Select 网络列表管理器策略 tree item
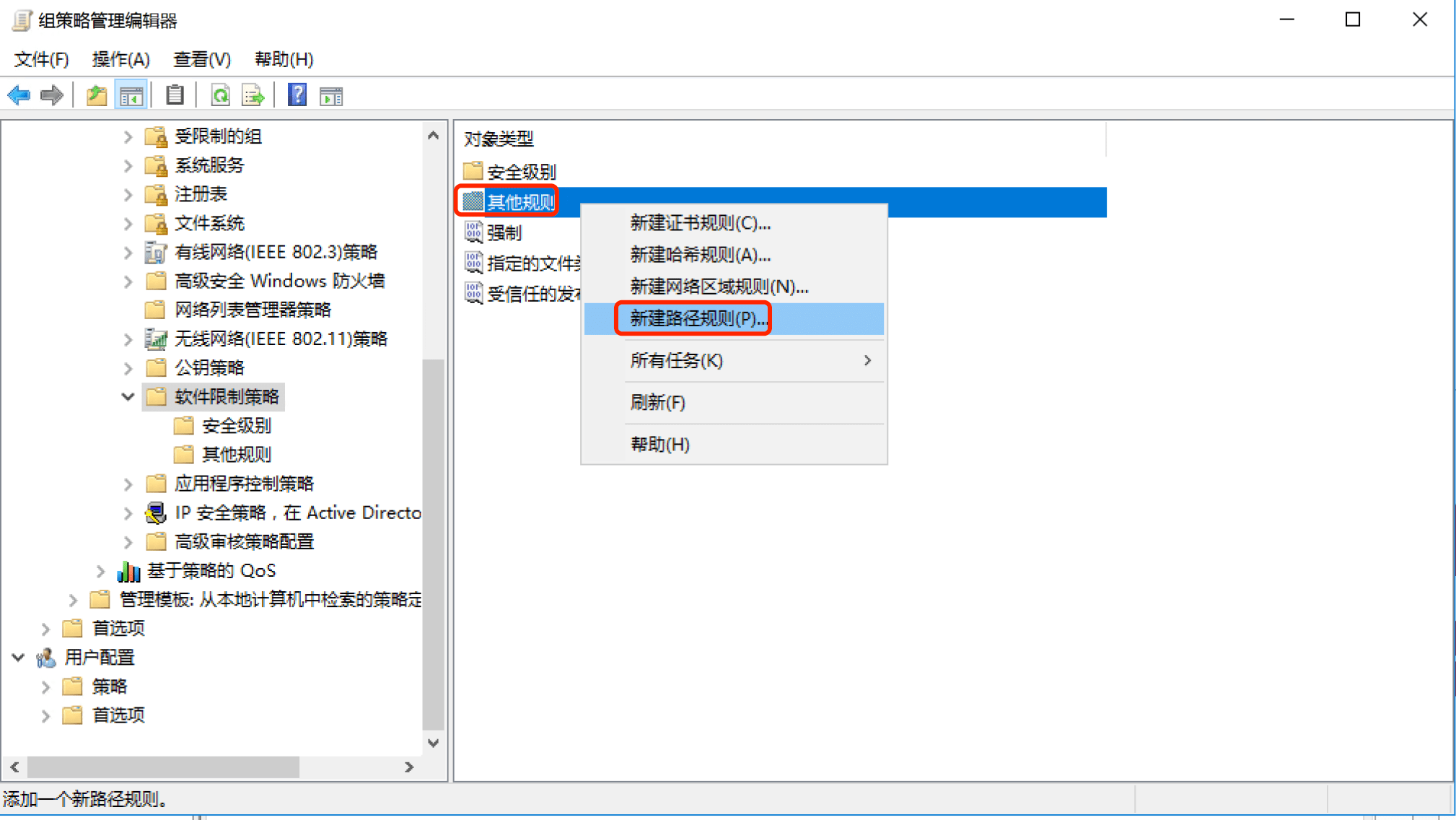Image resolution: width=1456 pixels, height=820 pixels. point(253,310)
